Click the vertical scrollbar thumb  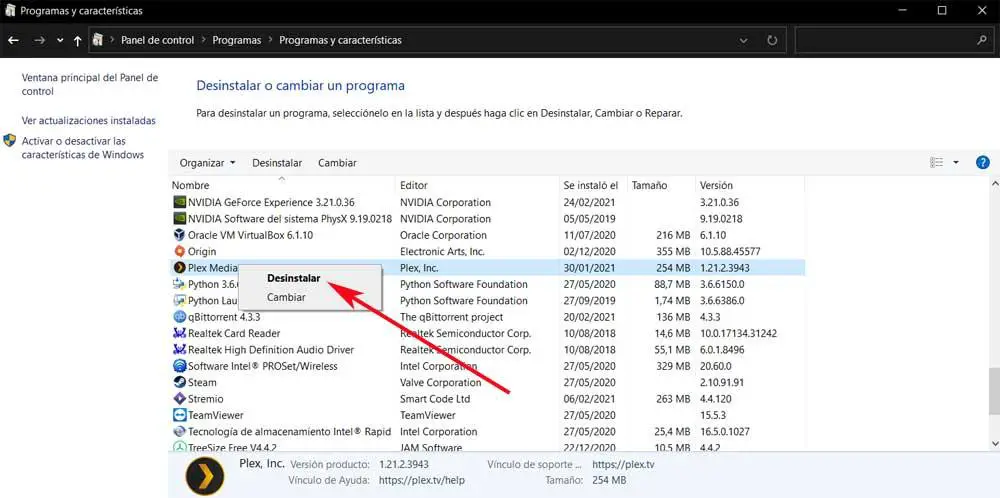pos(994,391)
